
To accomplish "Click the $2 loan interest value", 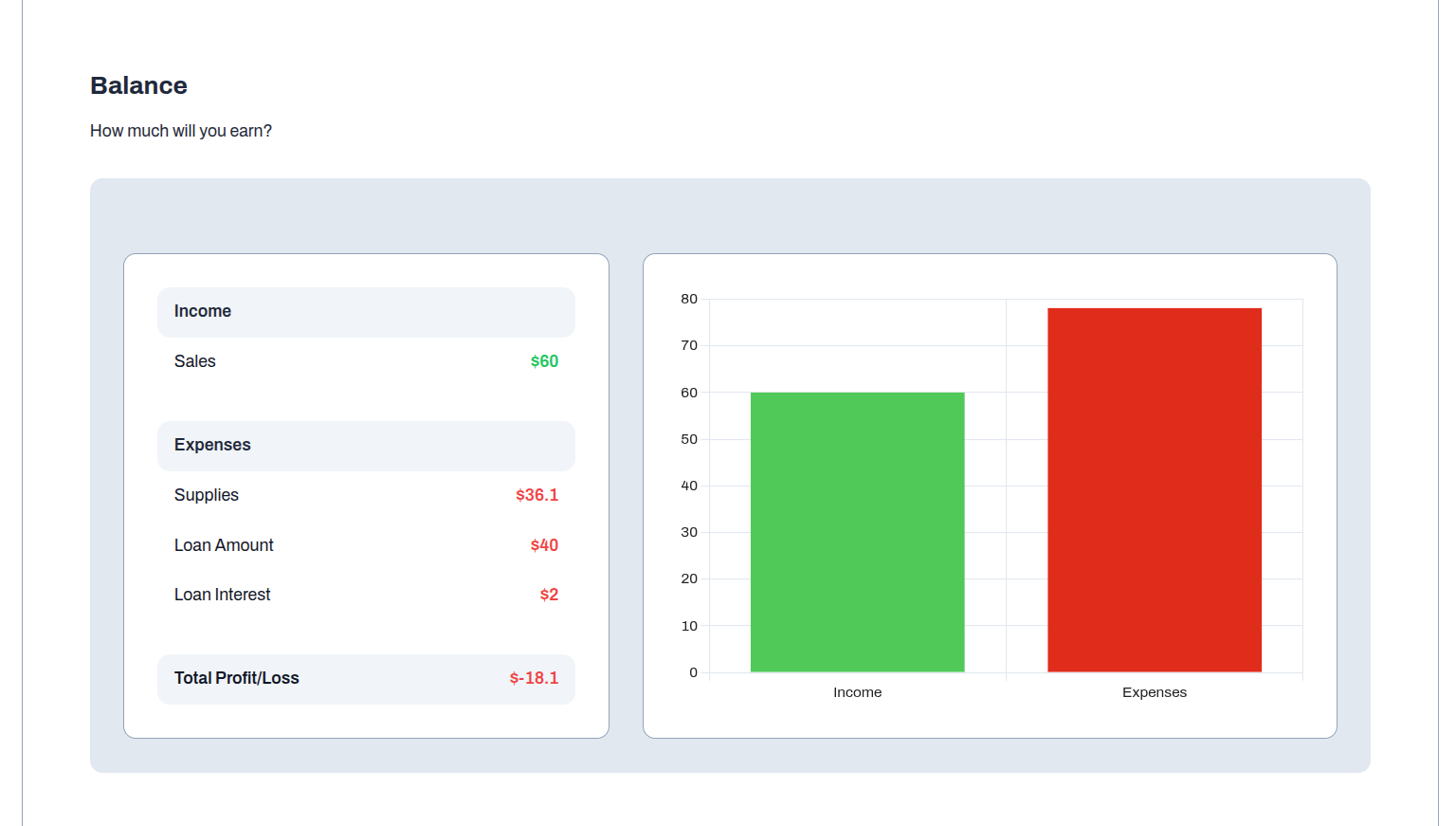I will tap(549, 595).
